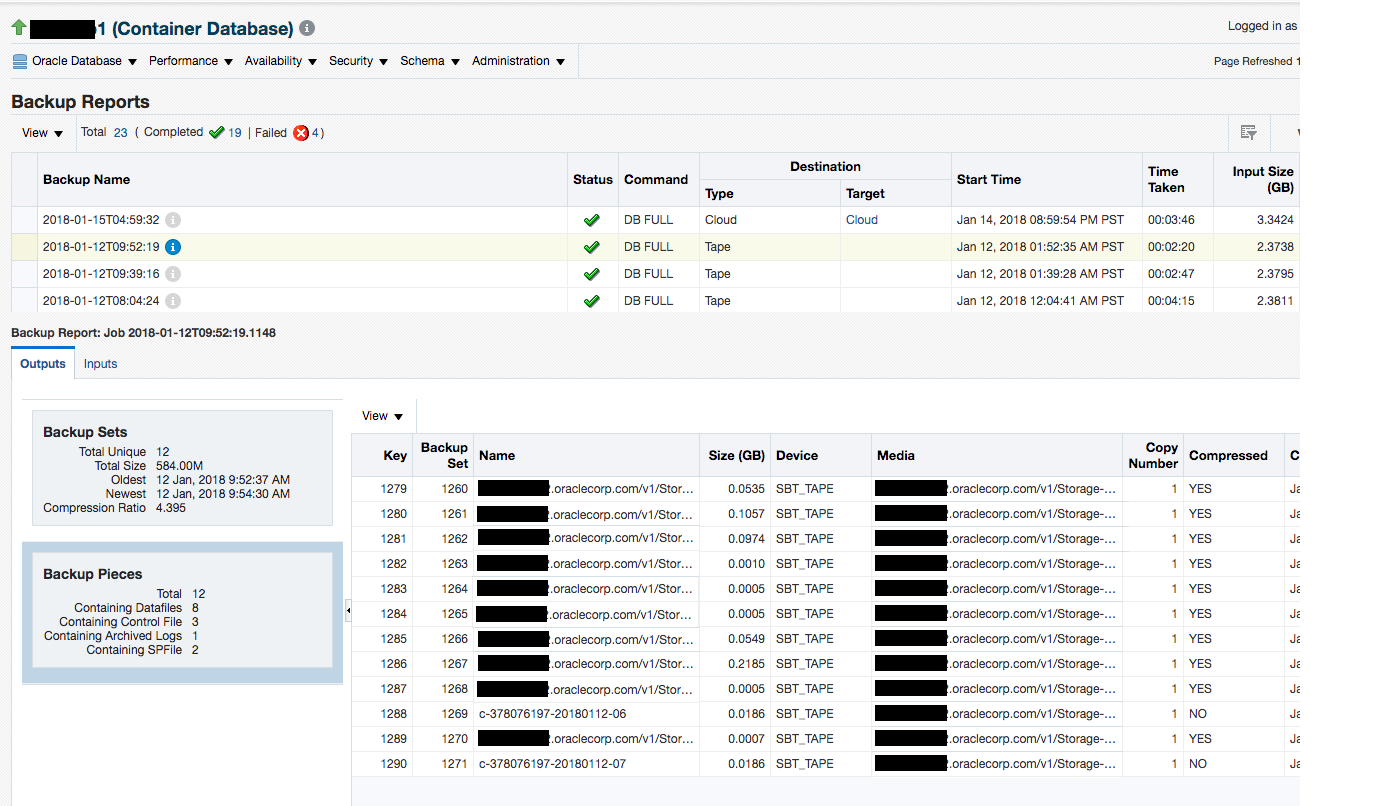Click the green Completed checkmark icon

pyautogui.click(x=216, y=132)
